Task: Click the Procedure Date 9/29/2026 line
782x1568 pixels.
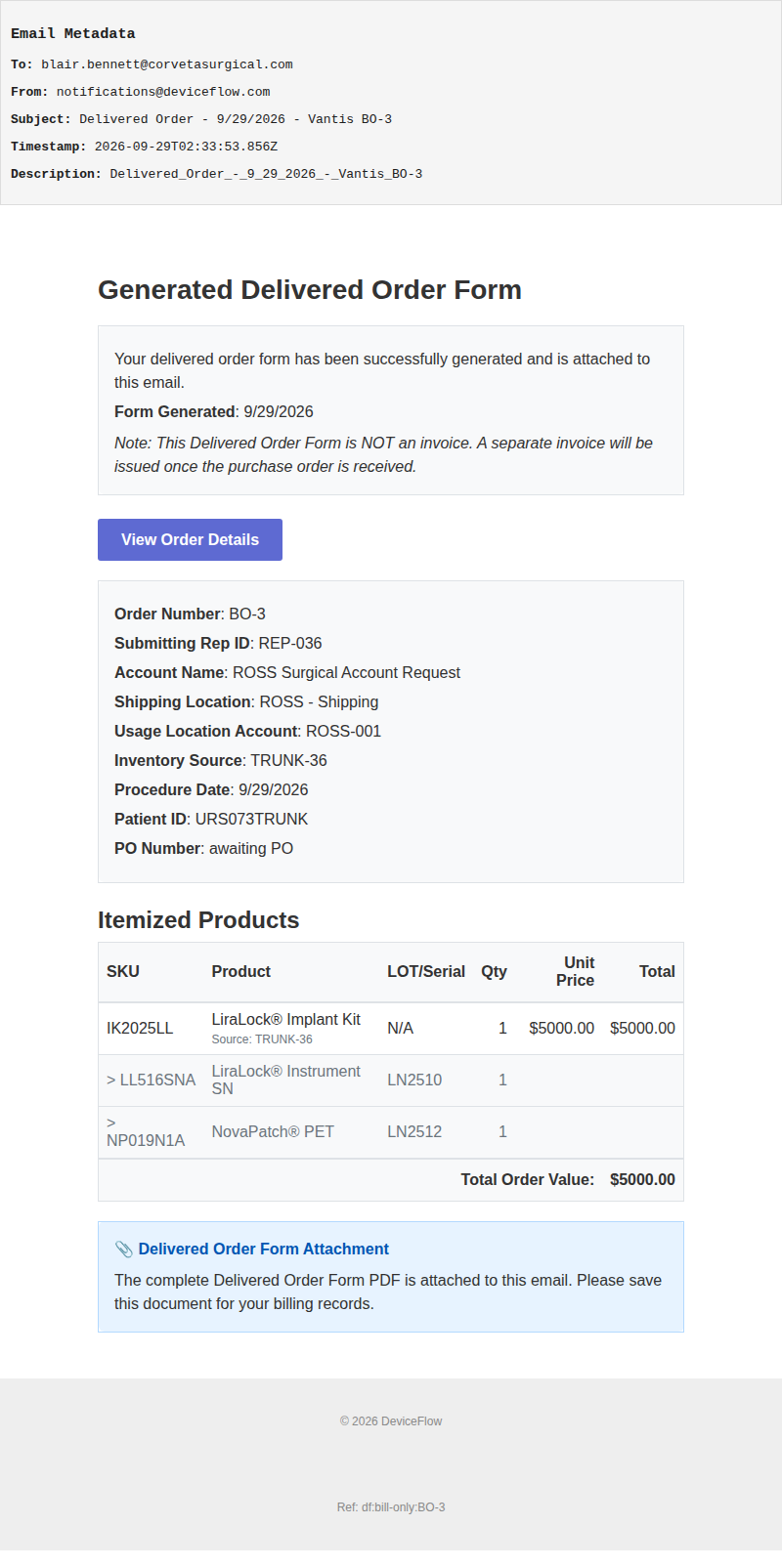Action: [211, 789]
